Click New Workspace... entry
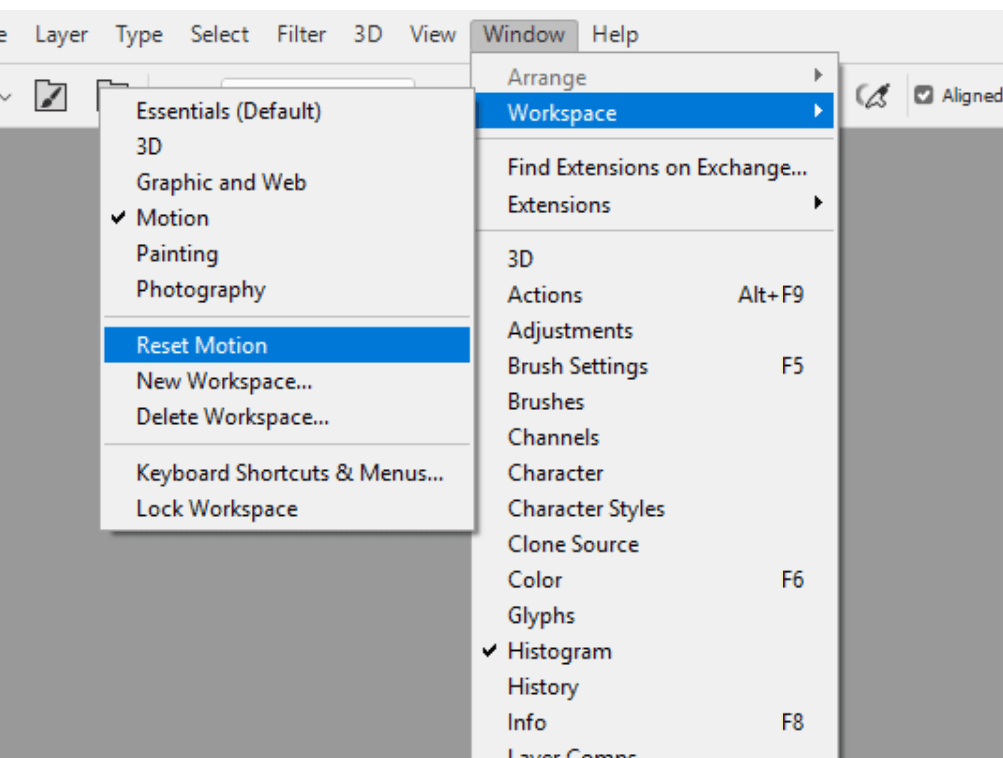 click(x=224, y=381)
